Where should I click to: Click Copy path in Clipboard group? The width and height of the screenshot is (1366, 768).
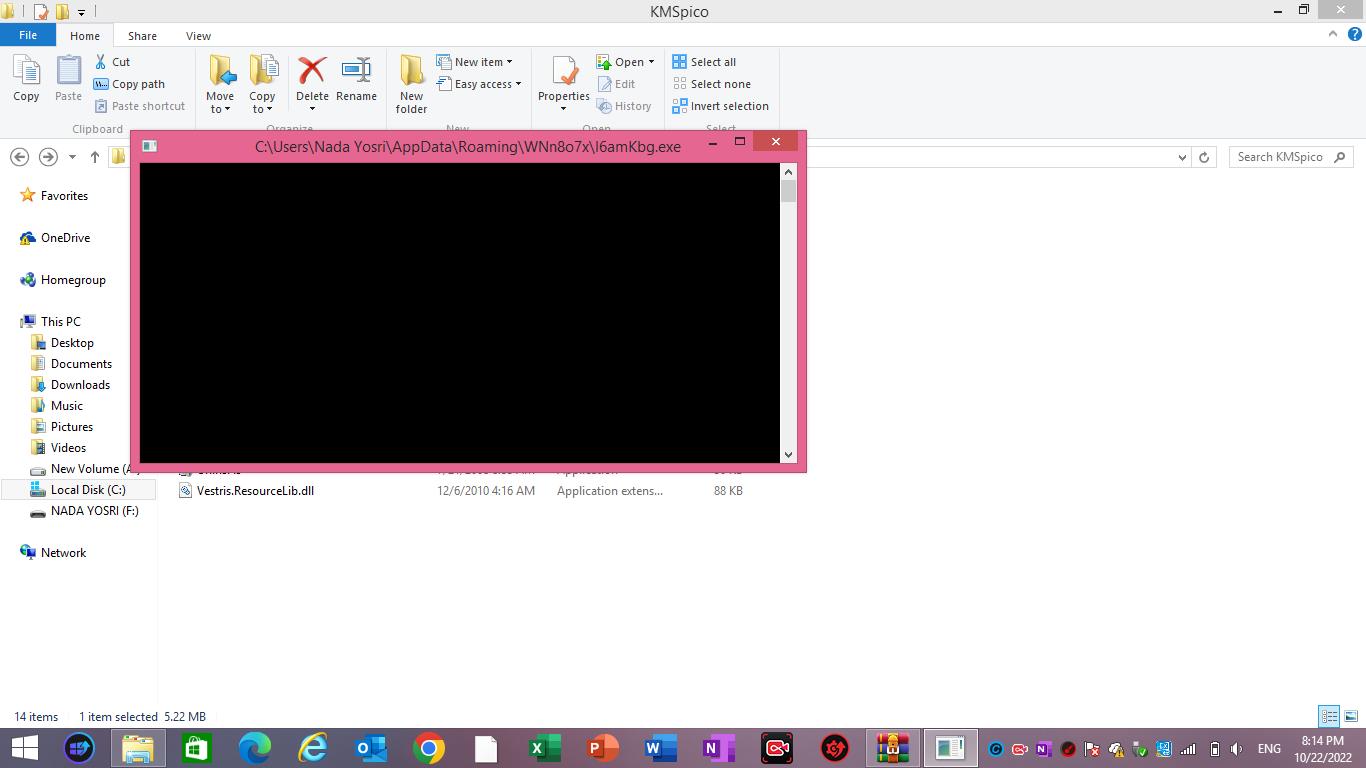click(x=129, y=84)
